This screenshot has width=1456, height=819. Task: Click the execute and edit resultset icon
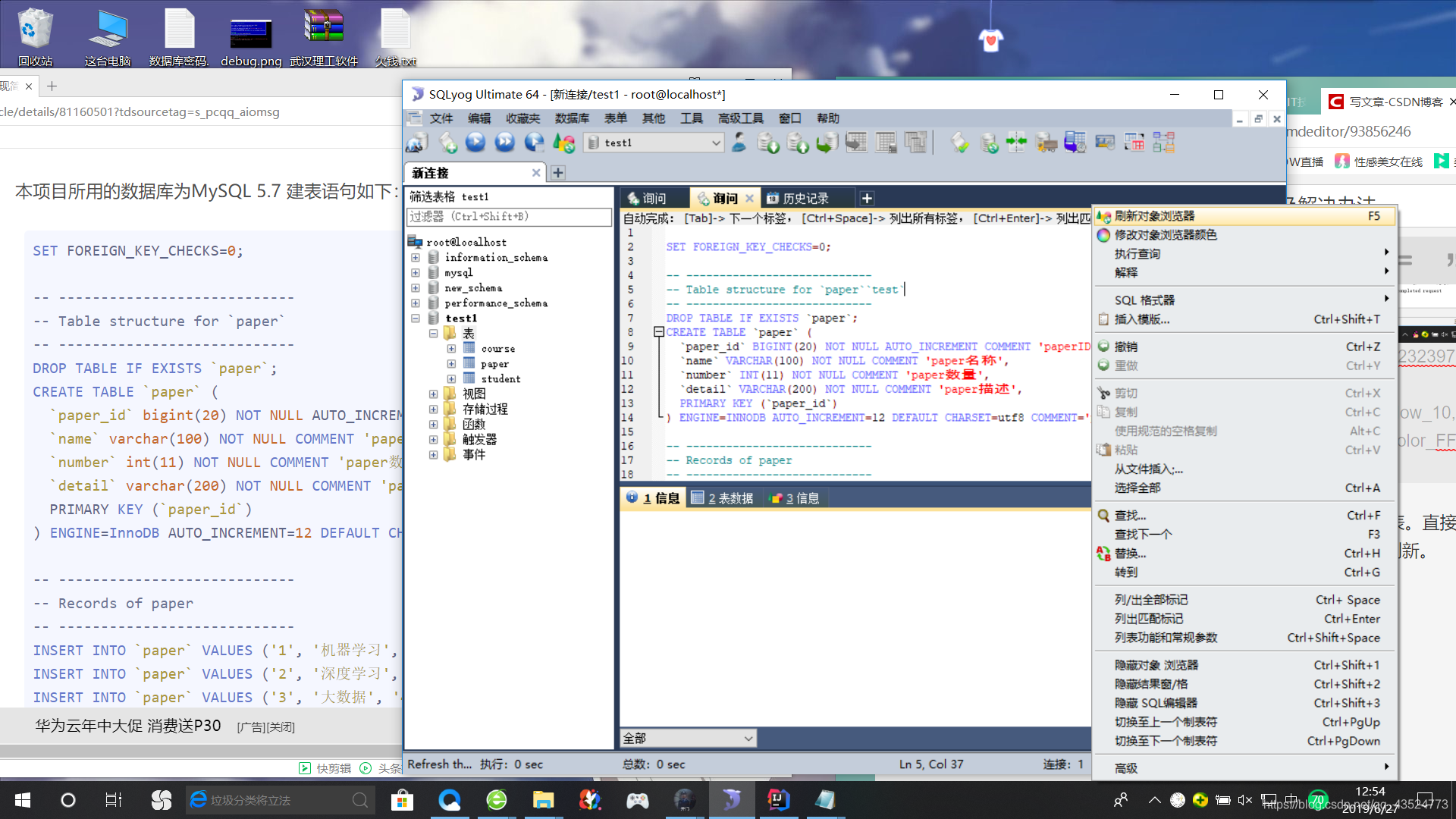pyautogui.click(x=535, y=143)
